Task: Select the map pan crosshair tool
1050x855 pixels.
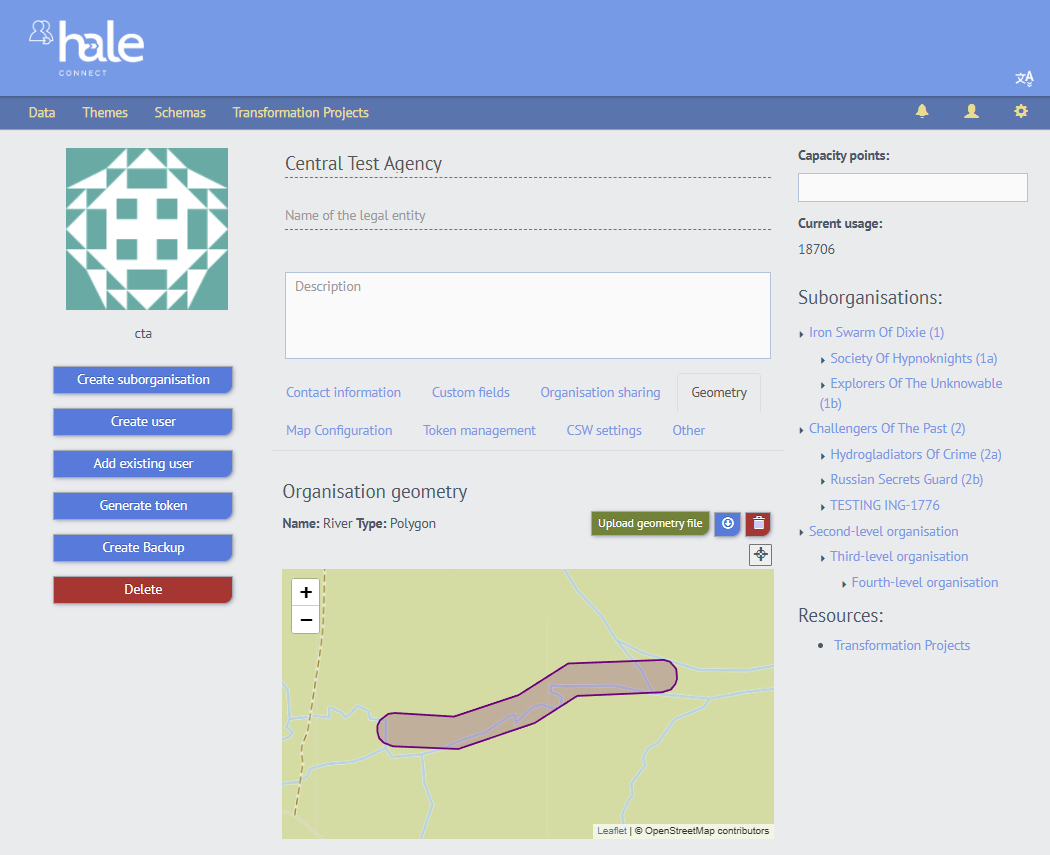Action: point(760,554)
